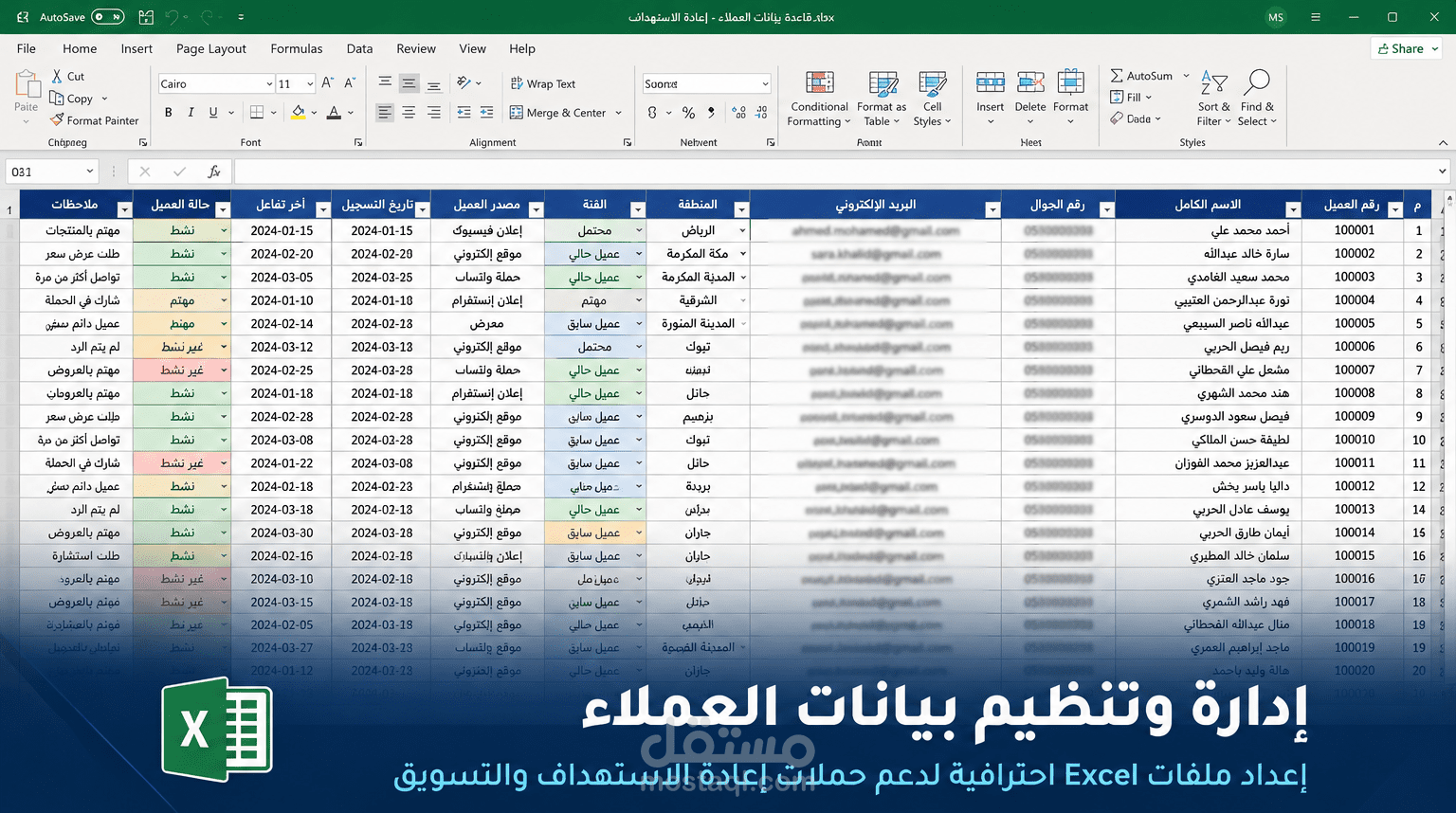Click the Share button
Screen dimensions: 1456x813
[x=1407, y=48]
